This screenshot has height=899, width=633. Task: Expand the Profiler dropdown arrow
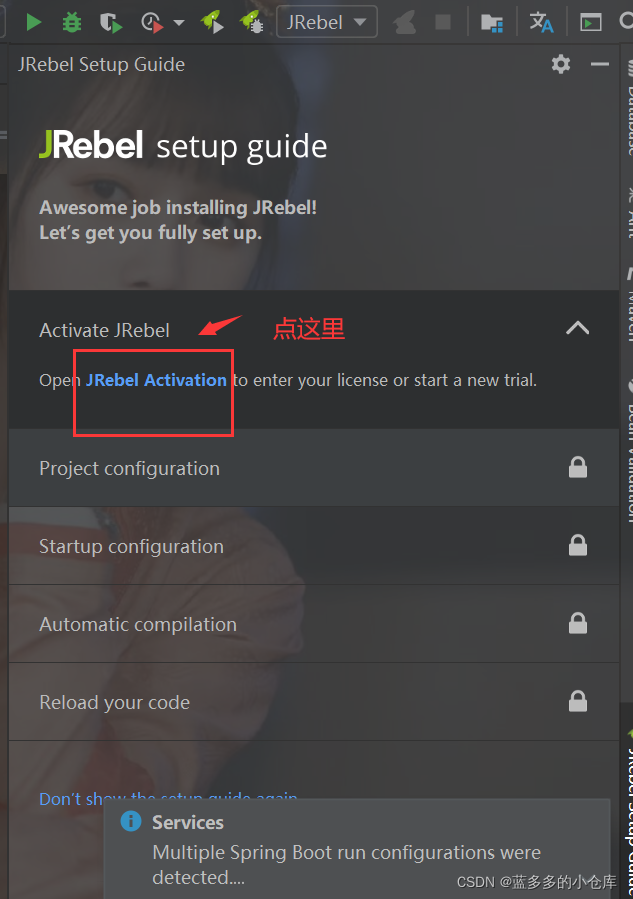click(179, 22)
